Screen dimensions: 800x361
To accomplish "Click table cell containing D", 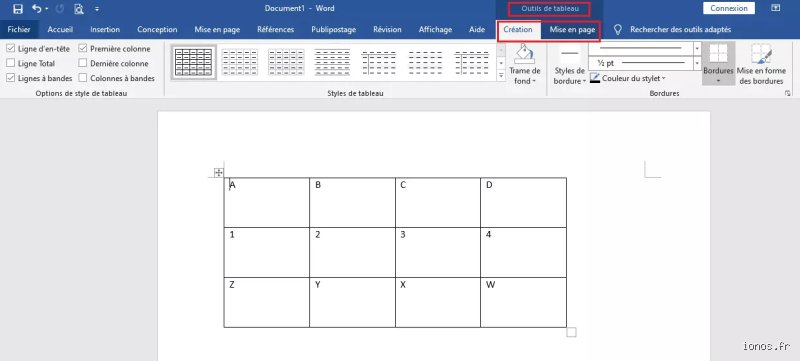I will coord(523,202).
